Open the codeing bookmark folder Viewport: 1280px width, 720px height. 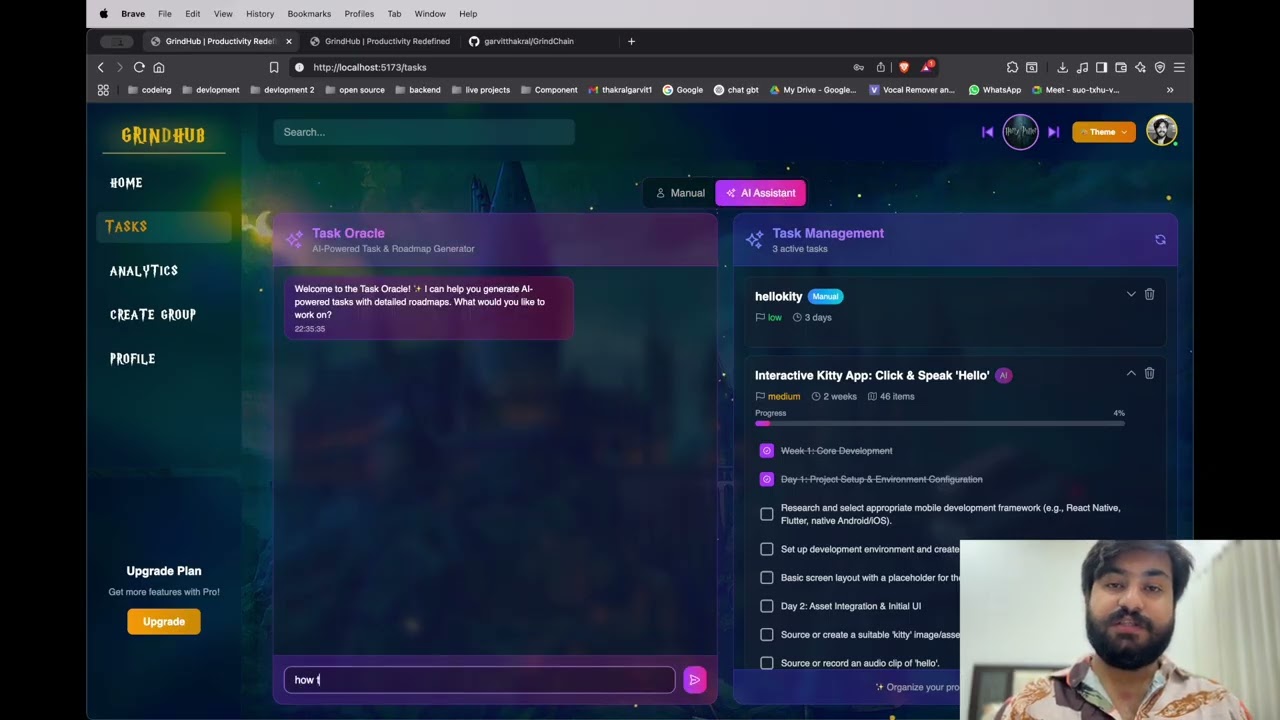pos(150,90)
